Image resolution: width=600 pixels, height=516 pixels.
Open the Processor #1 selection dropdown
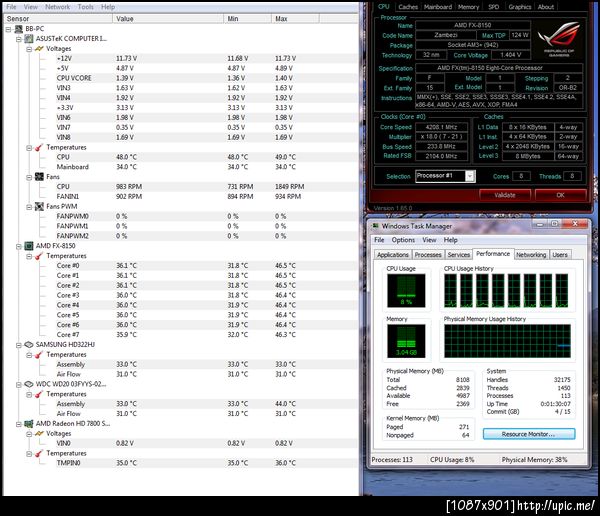coord(470,176)
